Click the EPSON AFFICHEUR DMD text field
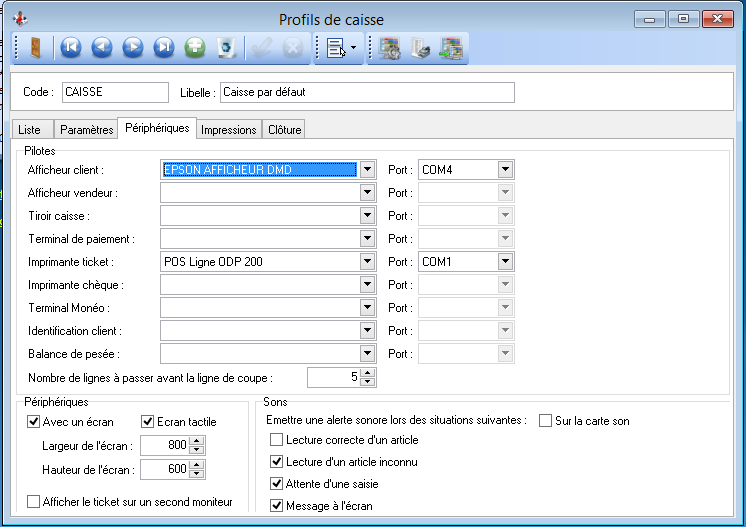Screen dimensions: 746x527 (x=260, y=170)
